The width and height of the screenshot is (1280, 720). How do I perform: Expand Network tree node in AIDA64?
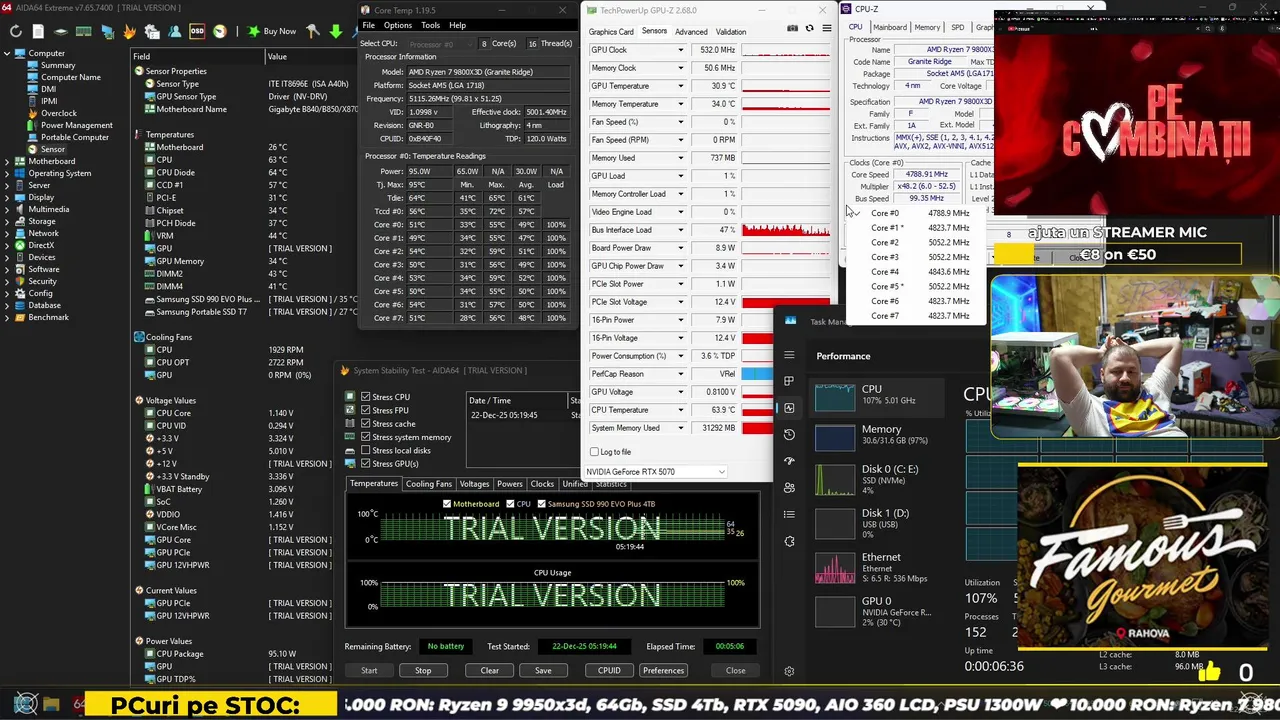(8, 233)
